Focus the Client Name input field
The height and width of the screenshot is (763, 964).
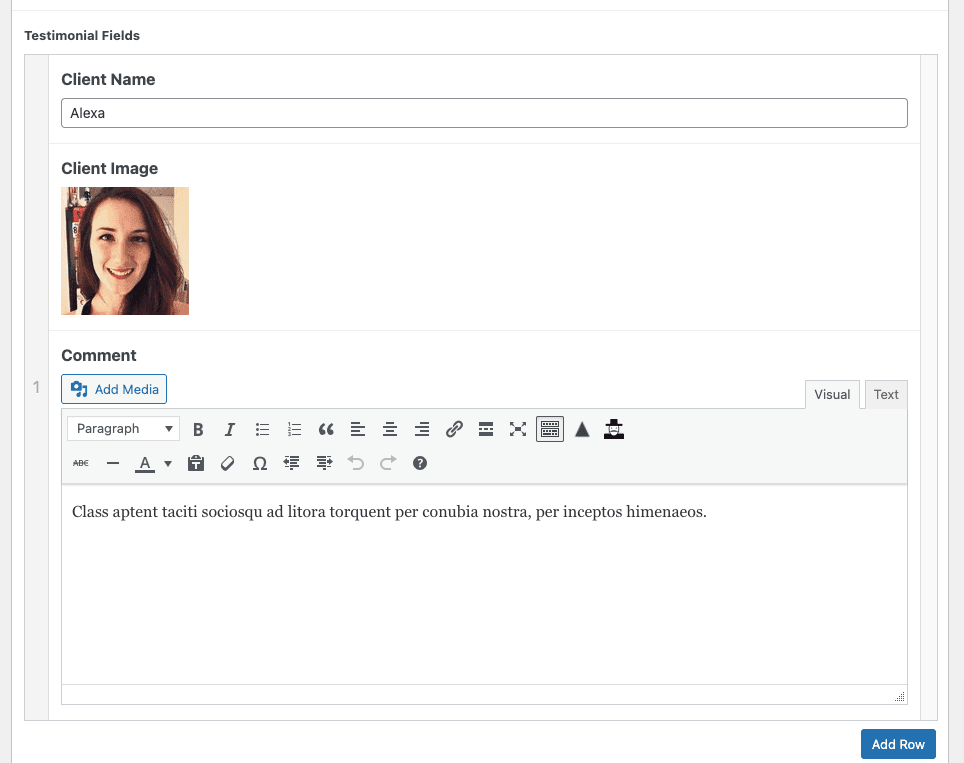pyautogui.click(x=484, y=113)
